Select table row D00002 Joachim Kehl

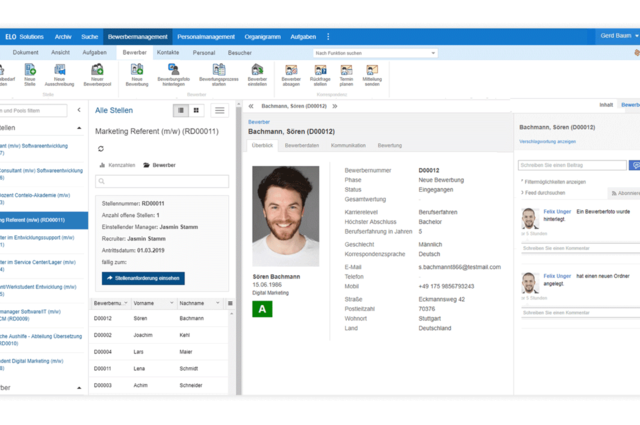[x=159, y=335]
